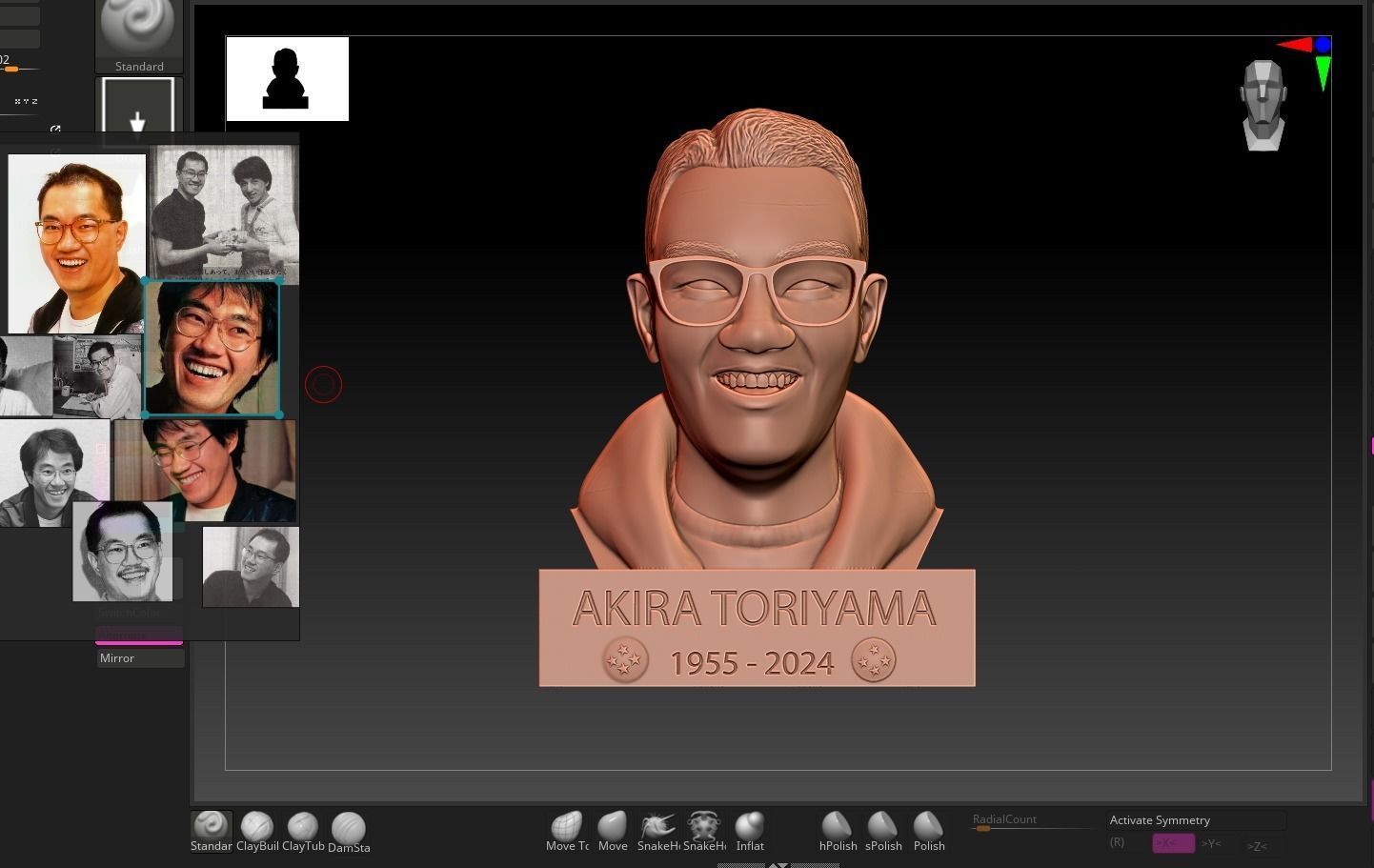This screenshot has height=868, width=1374.
Task: Click the magenta-underlined button above Mirror
Action: click(x=139, y=636)
